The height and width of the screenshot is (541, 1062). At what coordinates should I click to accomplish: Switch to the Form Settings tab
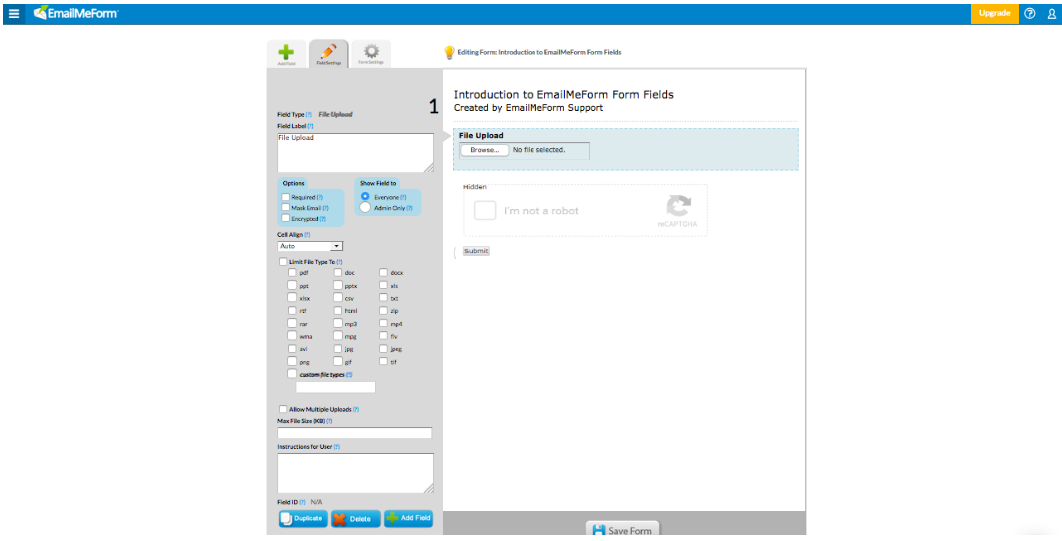(370, 54)
